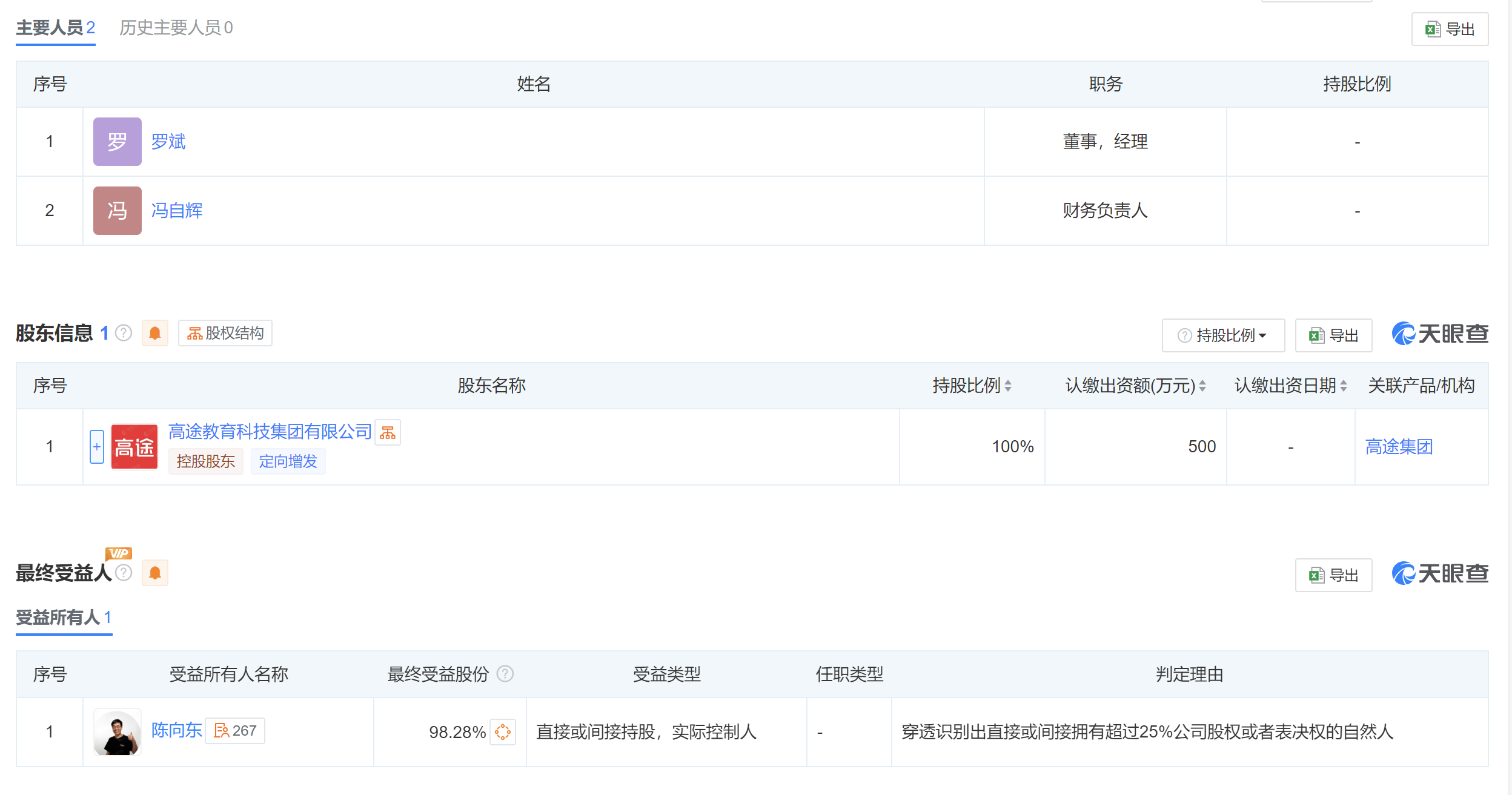Click 陈向东 profile photo
1512x795 pixels.
pos(118,732)
